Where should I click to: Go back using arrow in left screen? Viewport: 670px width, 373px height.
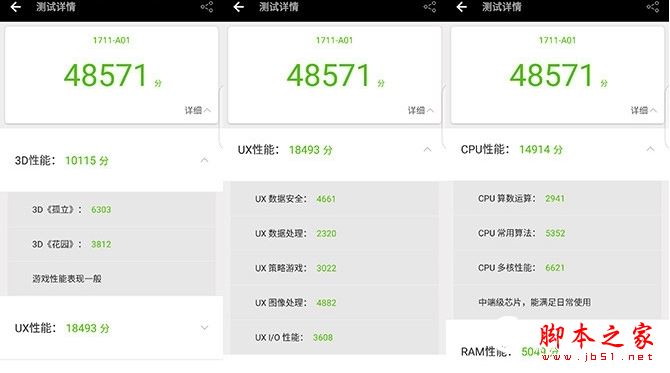[15, 7]
